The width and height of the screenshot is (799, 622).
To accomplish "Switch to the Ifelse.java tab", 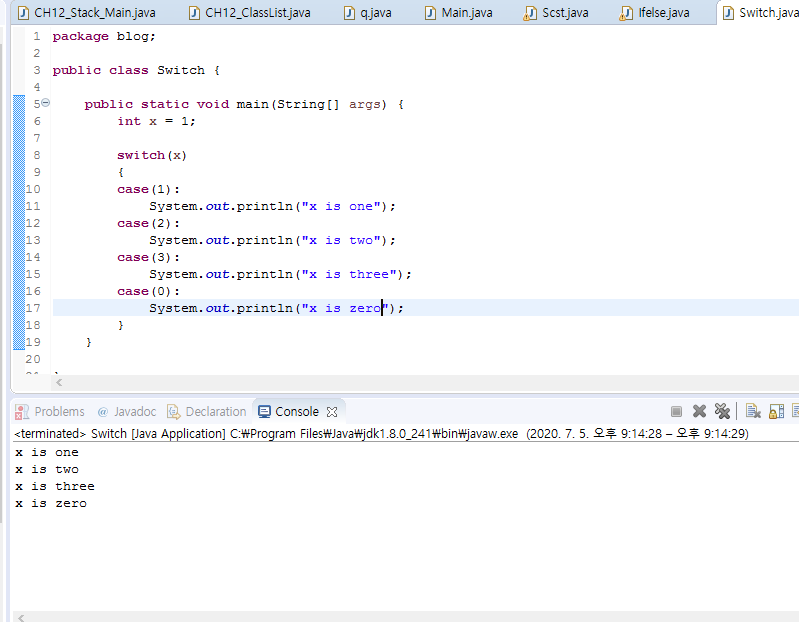I will pyautogui.click(x=655, y=13).
